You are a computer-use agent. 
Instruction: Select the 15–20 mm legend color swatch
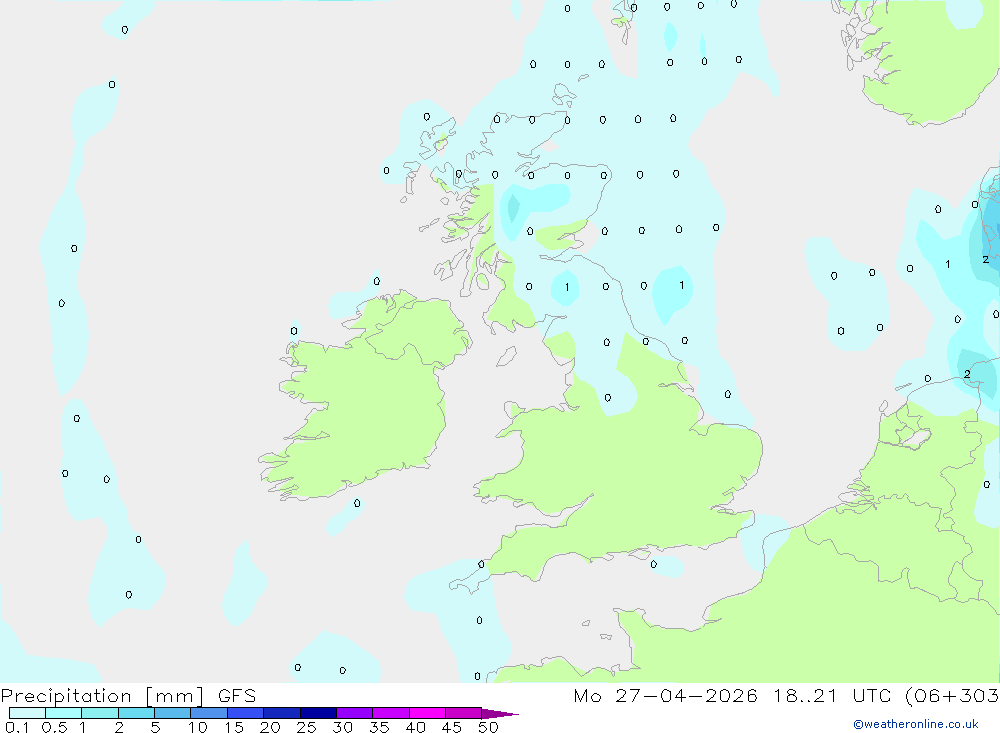coord(246,713)
